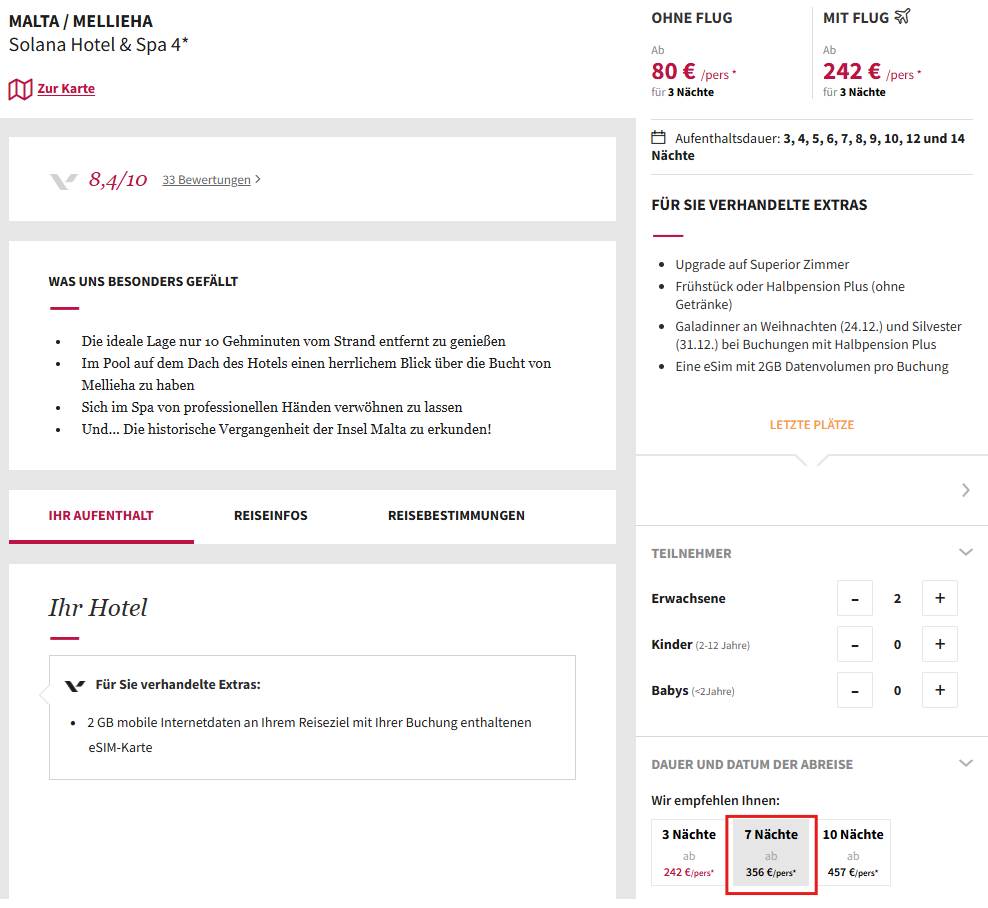This screenshot has height=908, width=988.
Task: Click the calendar icon beside Aufenthaltsdauer
Action: pos(658,137)
